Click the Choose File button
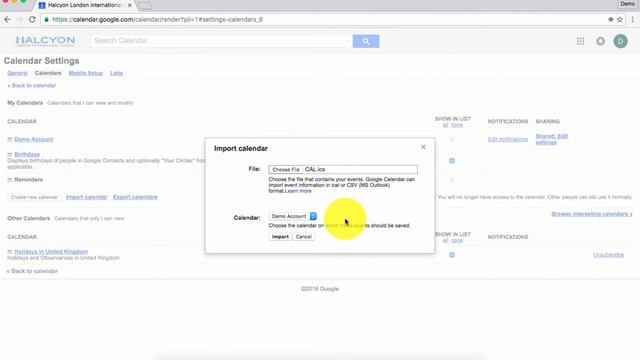Viewport: 640px width, 360px height. (x=286, y=169)
